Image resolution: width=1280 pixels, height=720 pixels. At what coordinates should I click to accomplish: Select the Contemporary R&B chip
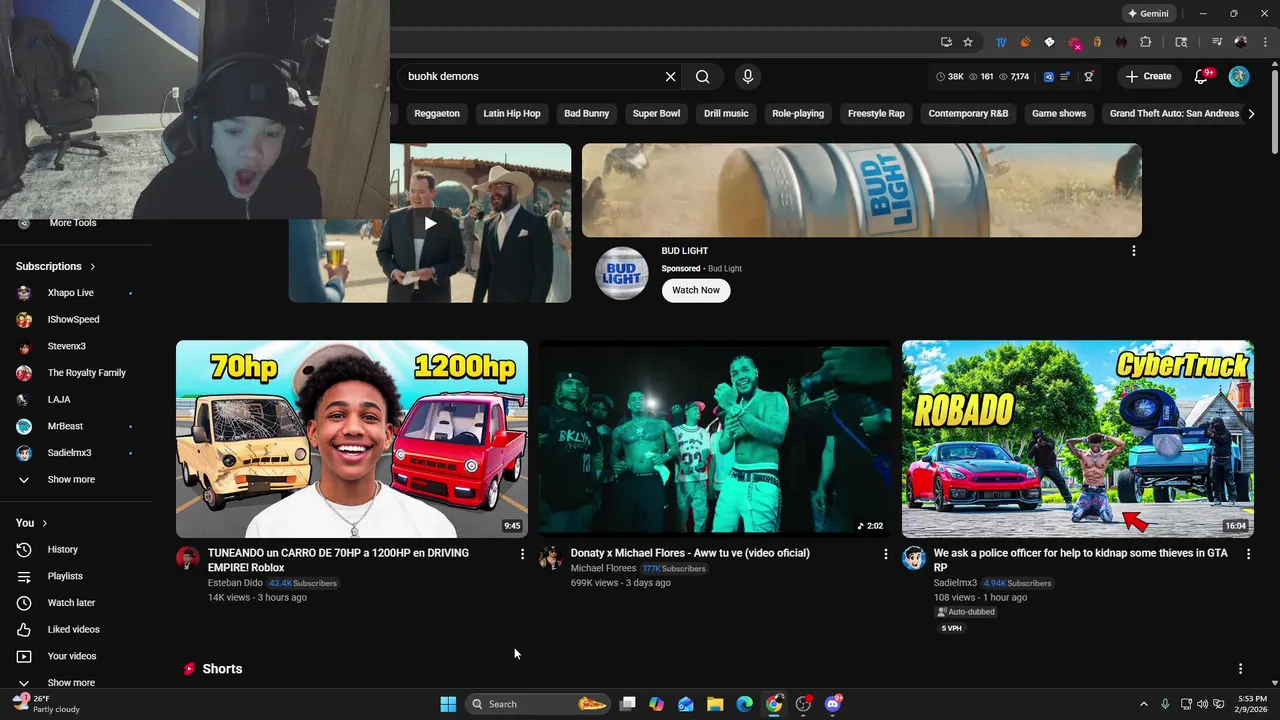[x=968, y=114]
